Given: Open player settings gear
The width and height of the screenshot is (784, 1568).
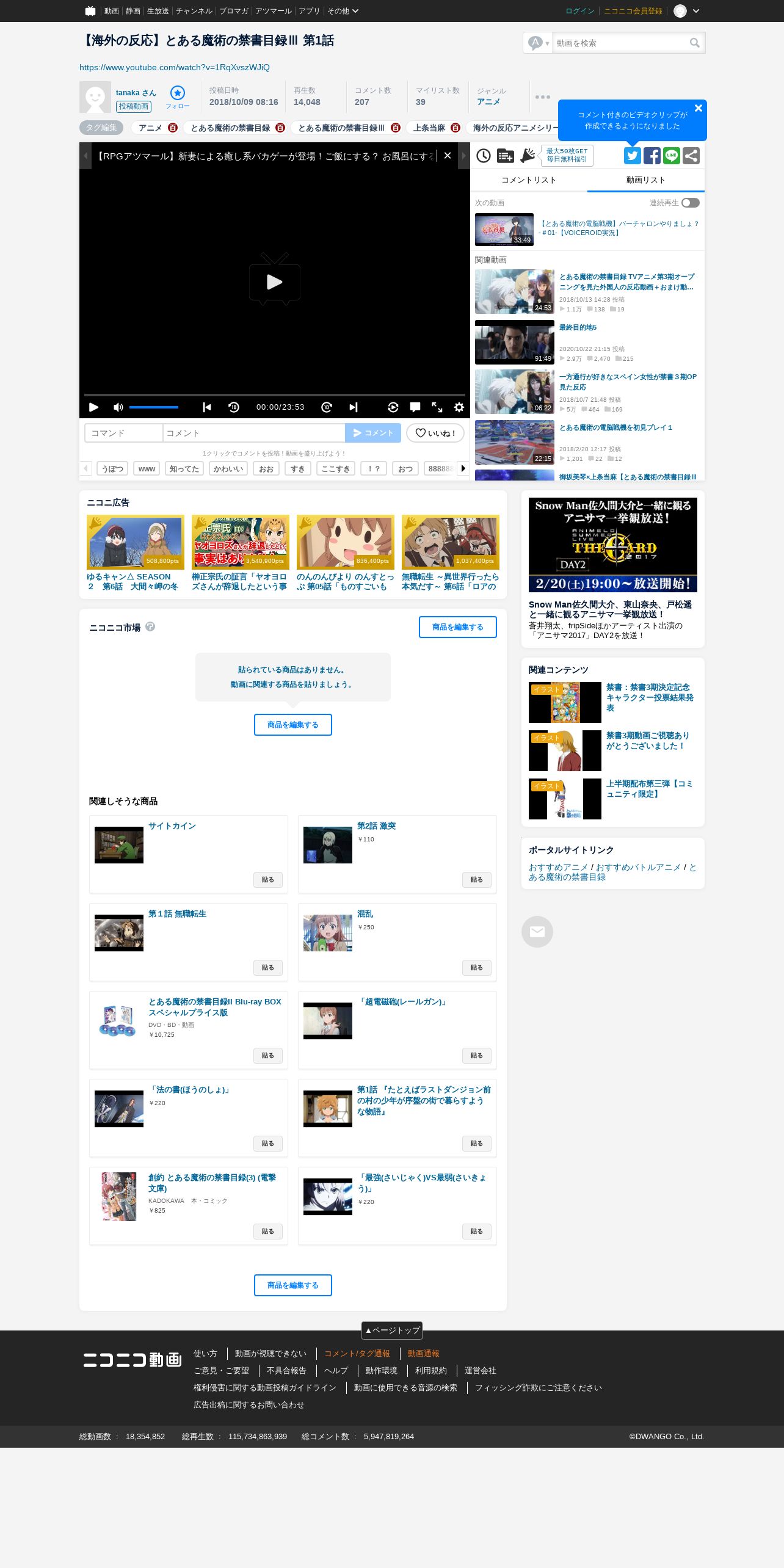Looking at the screenshot, I should pos(459,407).
